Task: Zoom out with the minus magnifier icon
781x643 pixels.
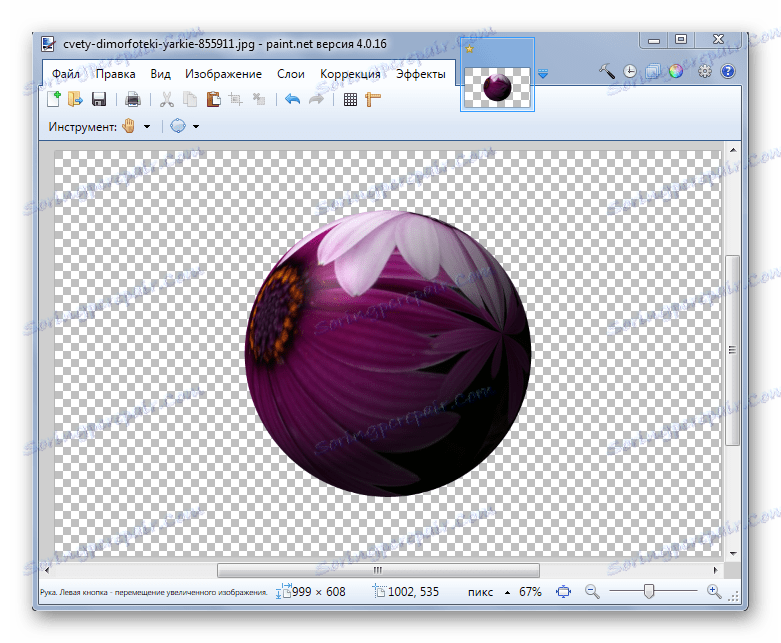Action: point(592,592)
